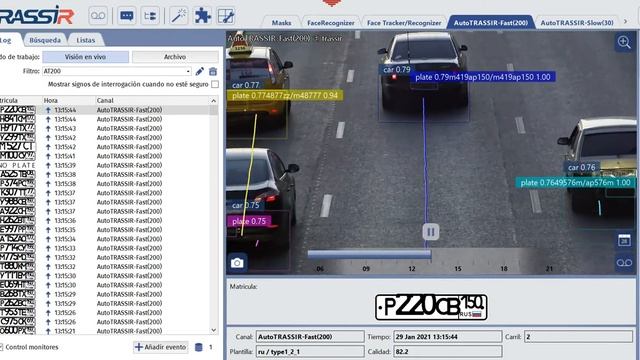Open the puzzle piece modules icon
The width and height of the screenshot is (640, 360).
click(202, 16)
